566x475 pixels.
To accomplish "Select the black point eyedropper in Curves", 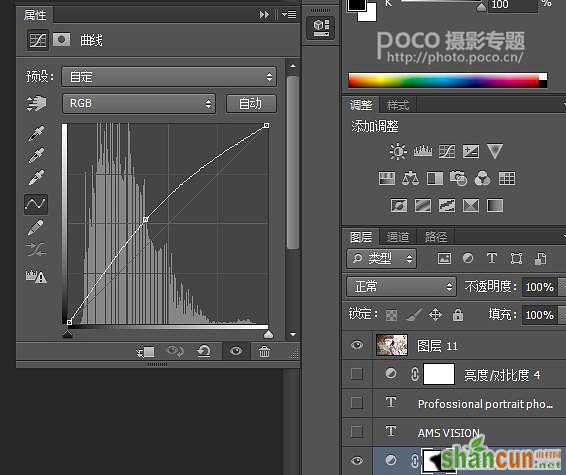I will coord(36,134).
